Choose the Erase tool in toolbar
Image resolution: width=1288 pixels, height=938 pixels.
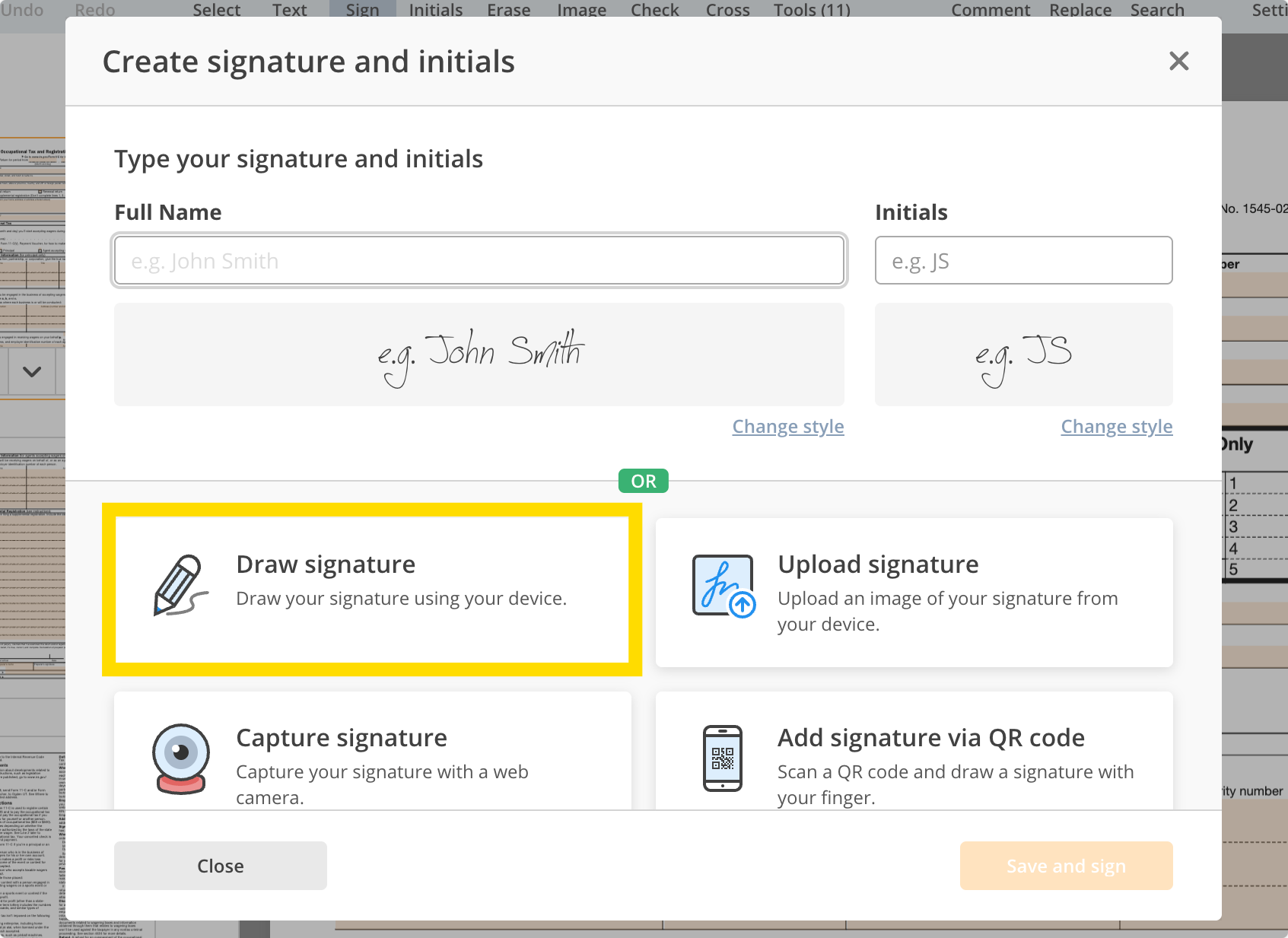pos(508,10)
